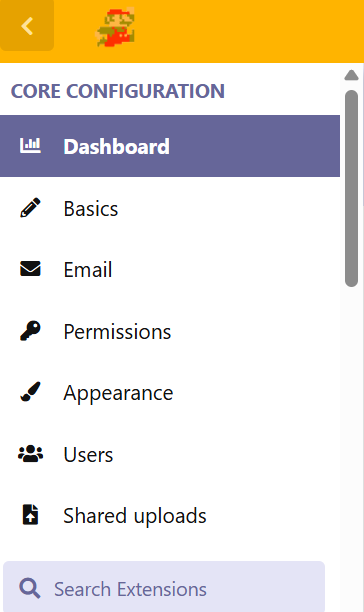Image resolution: width=364 pixels, height=612 pixels.
Task: Open Shared uploads settings
Action: click(170, 515)
